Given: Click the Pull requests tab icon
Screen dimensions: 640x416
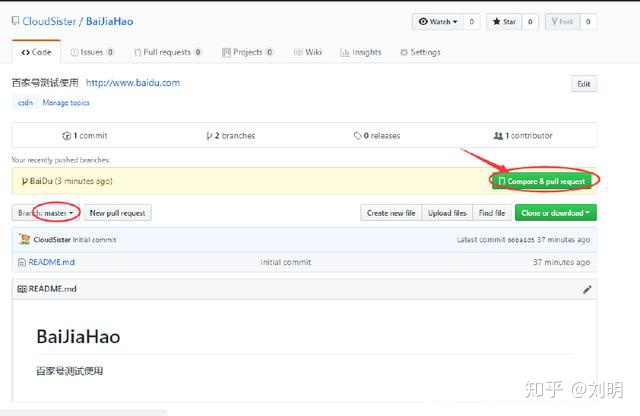Looking at the screenshot, I should 138,52.
